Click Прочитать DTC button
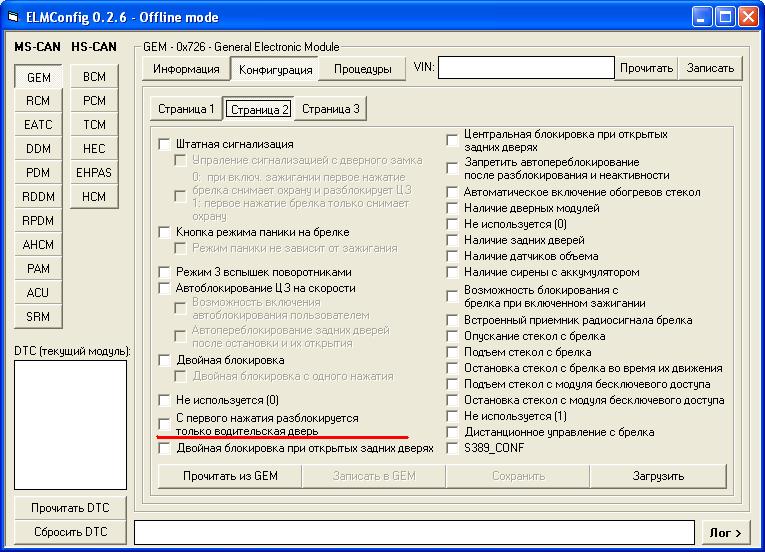 70,508
